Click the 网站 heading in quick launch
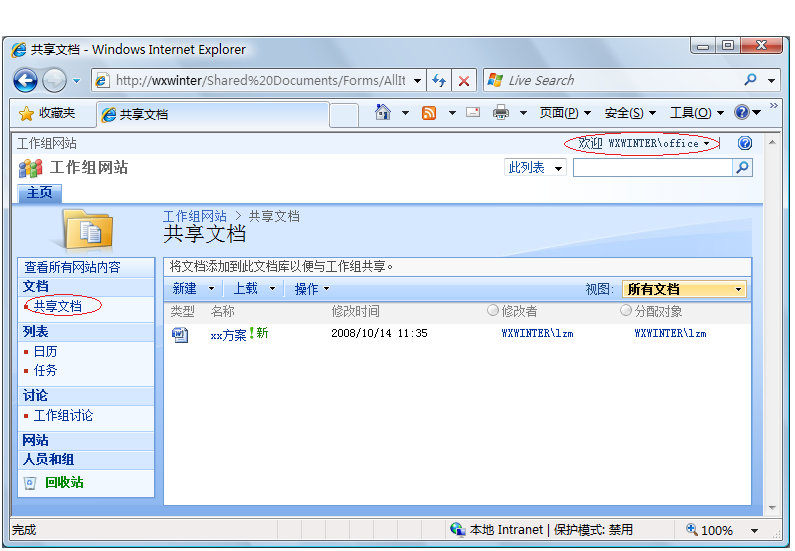 click(x=35, y=440)
